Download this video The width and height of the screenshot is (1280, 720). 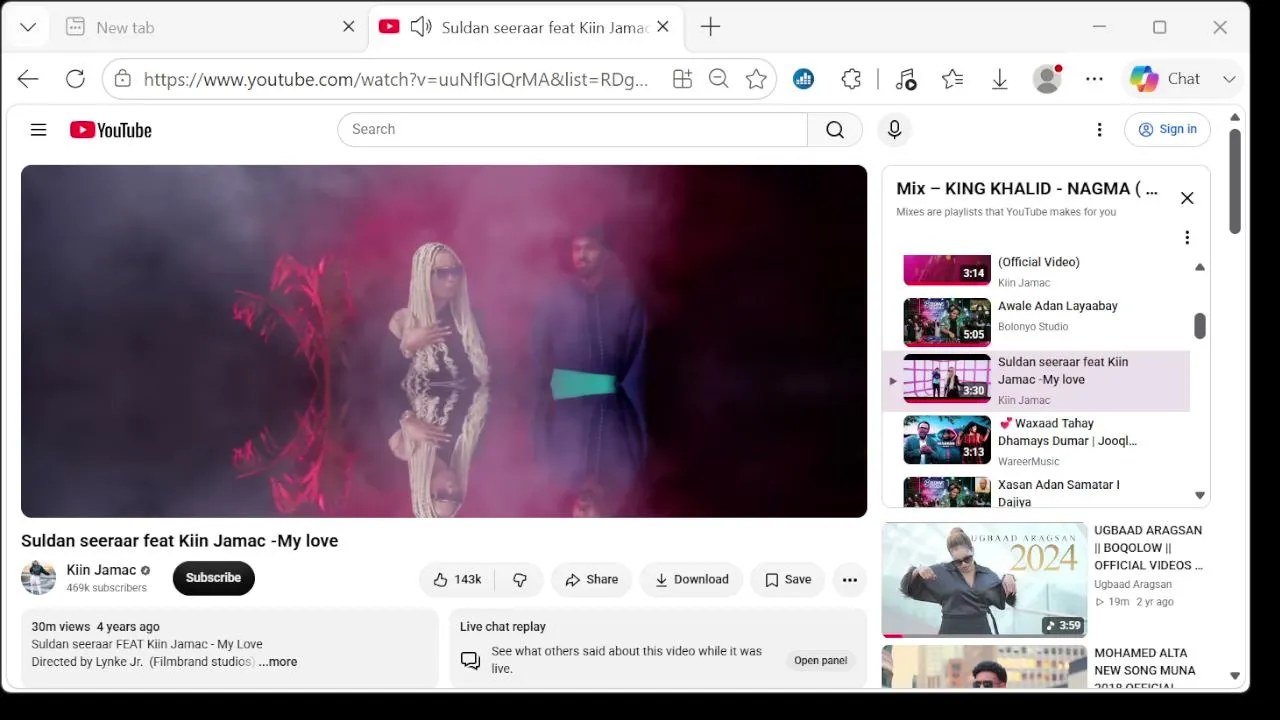click(x=691, y=579)
